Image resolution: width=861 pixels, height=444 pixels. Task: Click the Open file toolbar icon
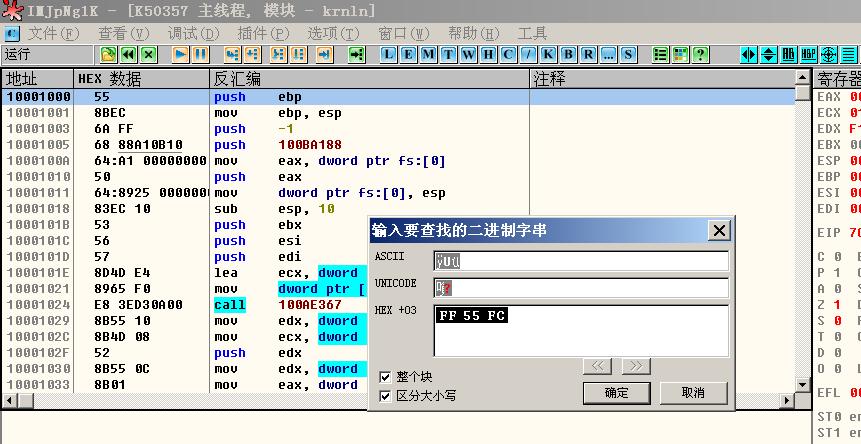[108, 54]
